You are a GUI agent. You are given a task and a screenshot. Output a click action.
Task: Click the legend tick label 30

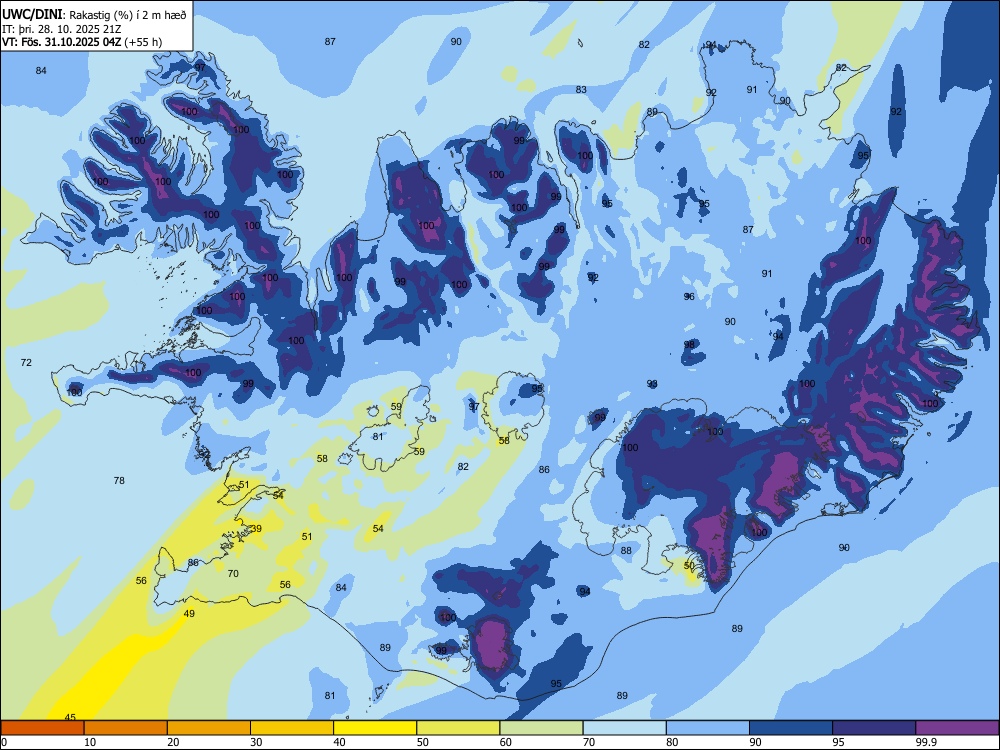[256, 742]
